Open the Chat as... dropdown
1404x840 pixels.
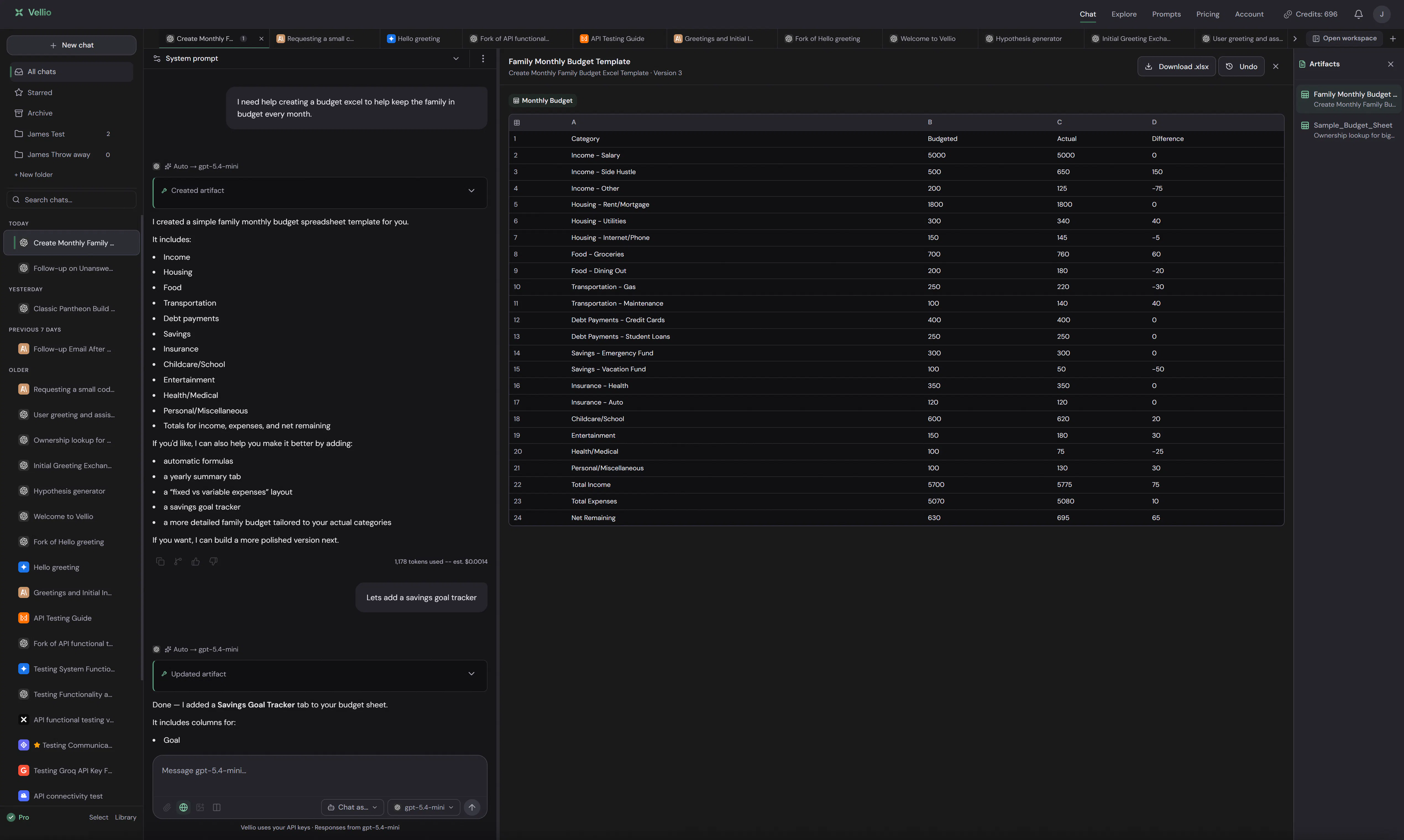pyautogui.click(x=352, y=807)
